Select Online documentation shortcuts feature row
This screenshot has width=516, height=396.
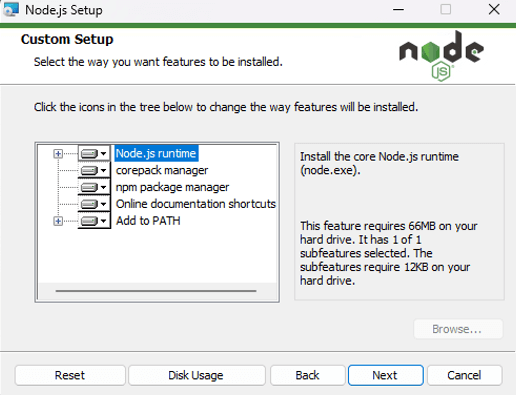(196, 204)
